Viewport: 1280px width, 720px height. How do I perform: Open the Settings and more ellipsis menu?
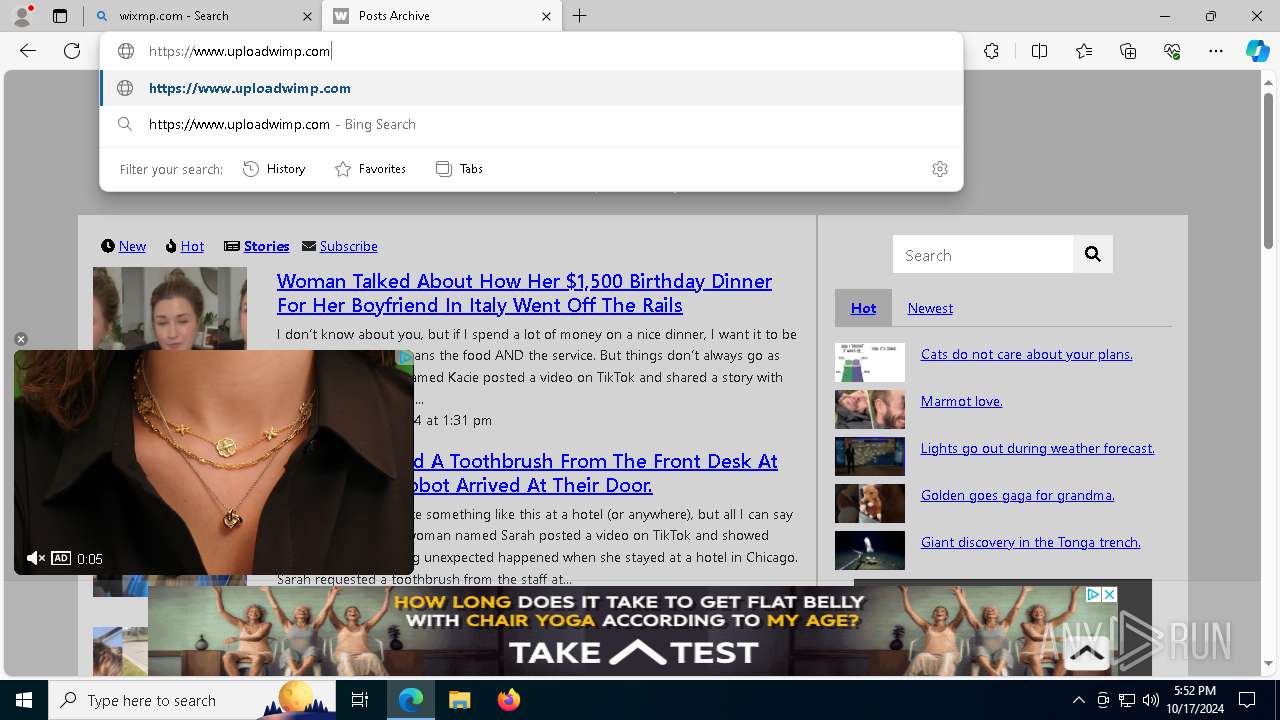[x=1216, y=51]
